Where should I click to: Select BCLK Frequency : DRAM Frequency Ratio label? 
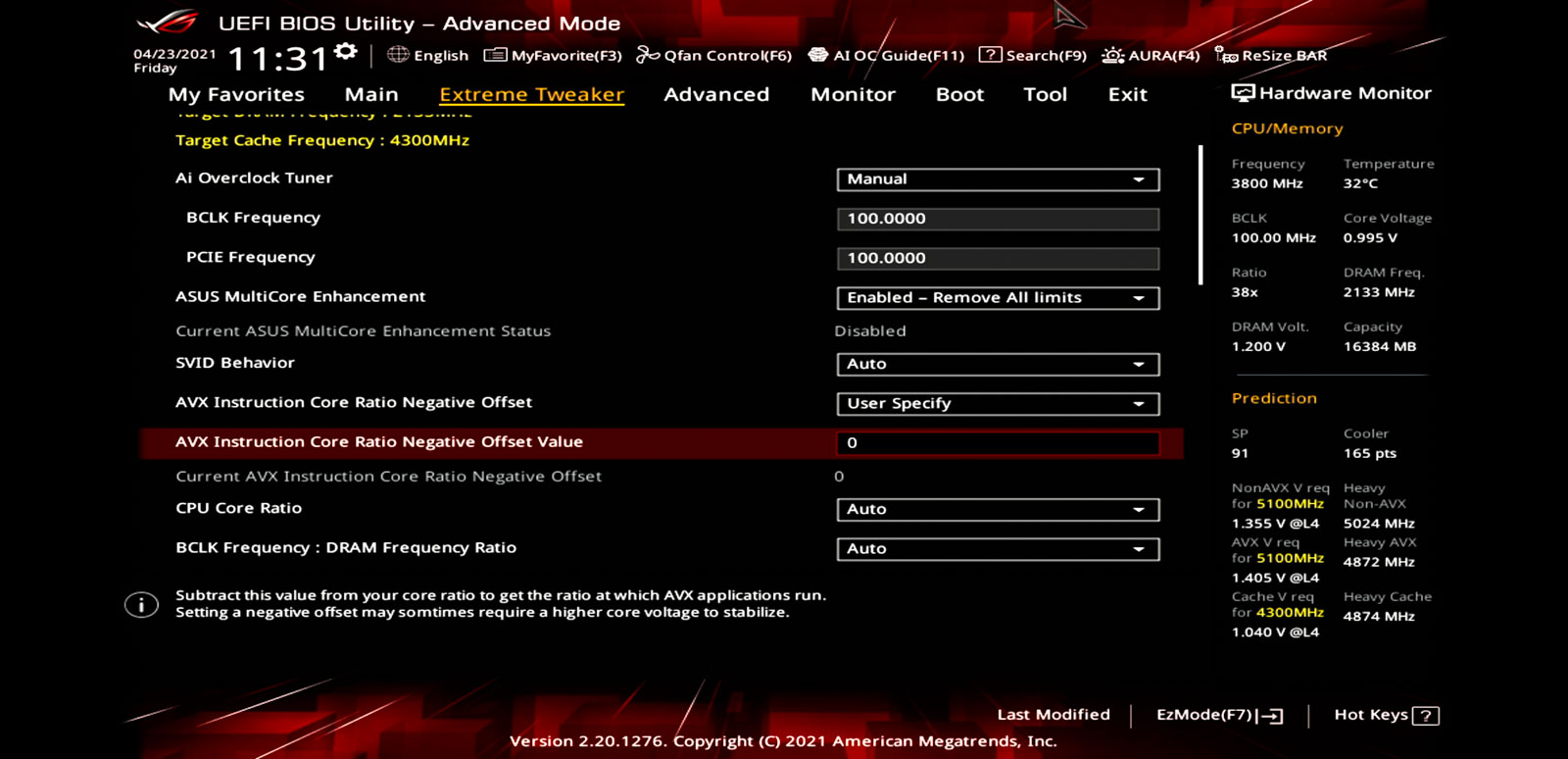coord(346,547)
